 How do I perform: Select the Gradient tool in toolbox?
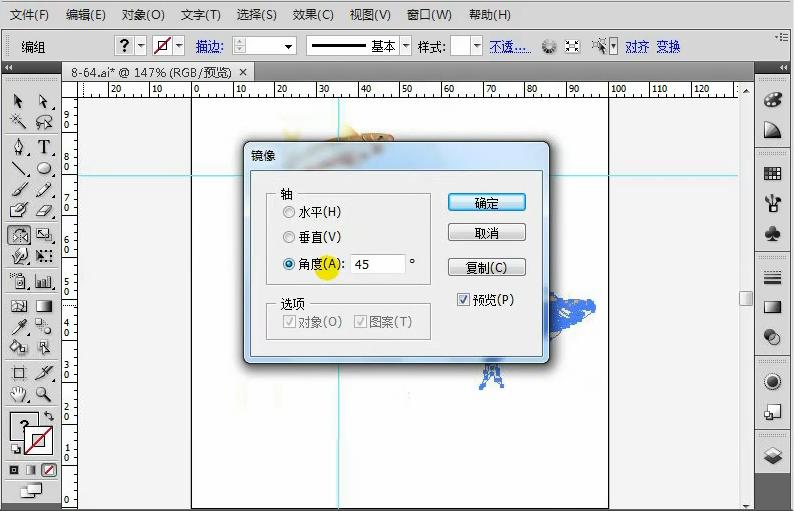44,306
